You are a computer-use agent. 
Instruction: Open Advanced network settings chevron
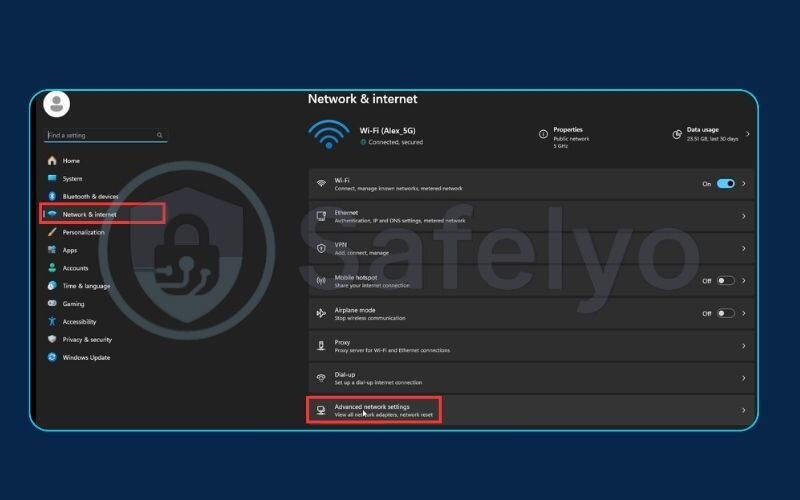743,410
